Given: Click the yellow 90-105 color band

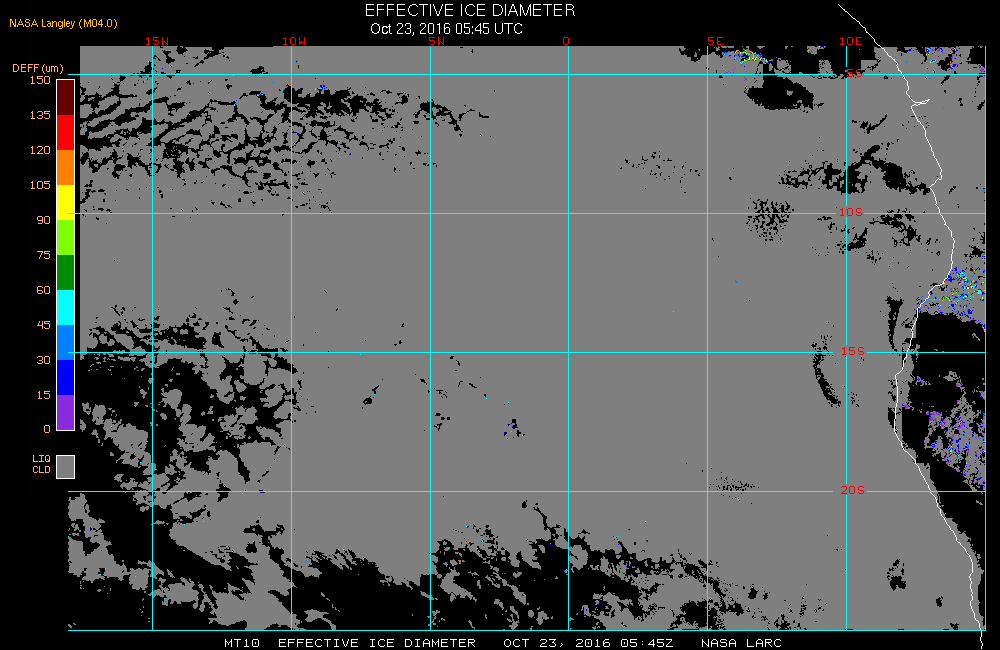Looking at the screenshot, I should tap(66, 202).
